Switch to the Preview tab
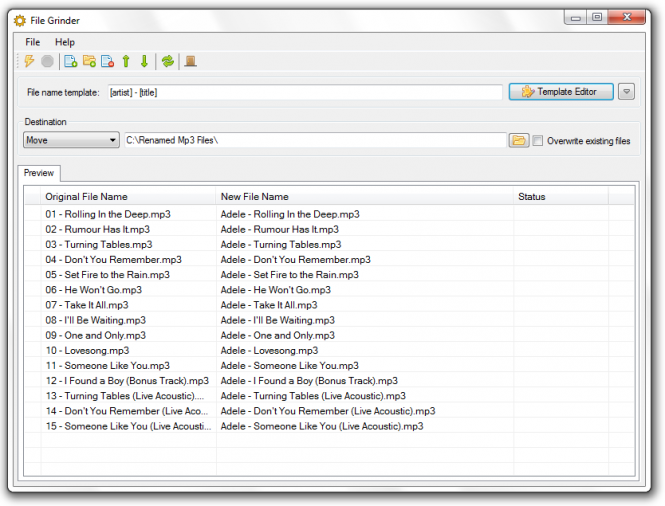This screenshot has width=665, height=506. pyautogui.click(x=39, y=173)
